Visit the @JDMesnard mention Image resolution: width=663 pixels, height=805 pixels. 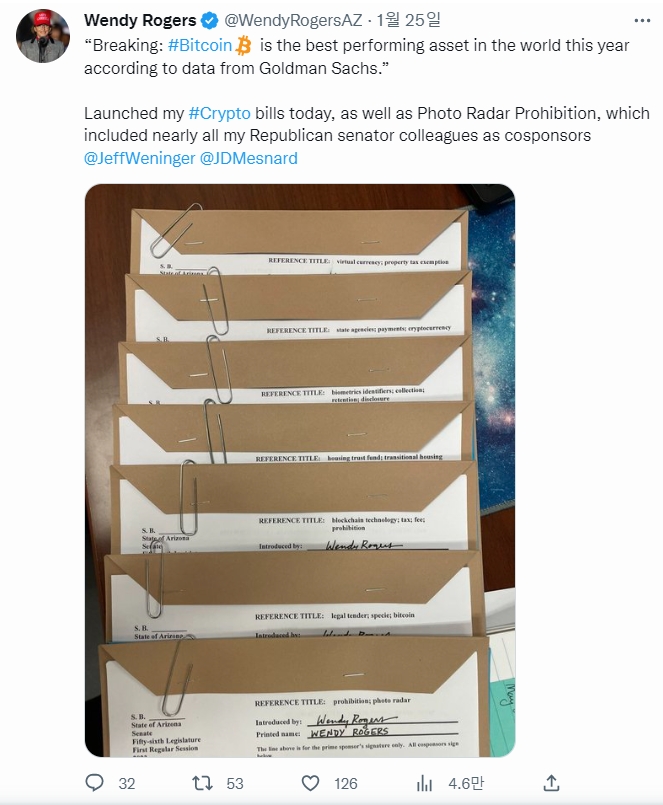pos(249,158)
